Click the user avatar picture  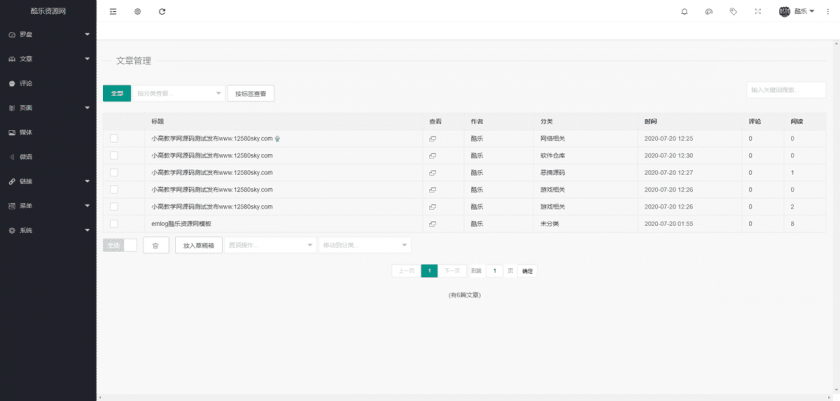(x=784, y=11)
